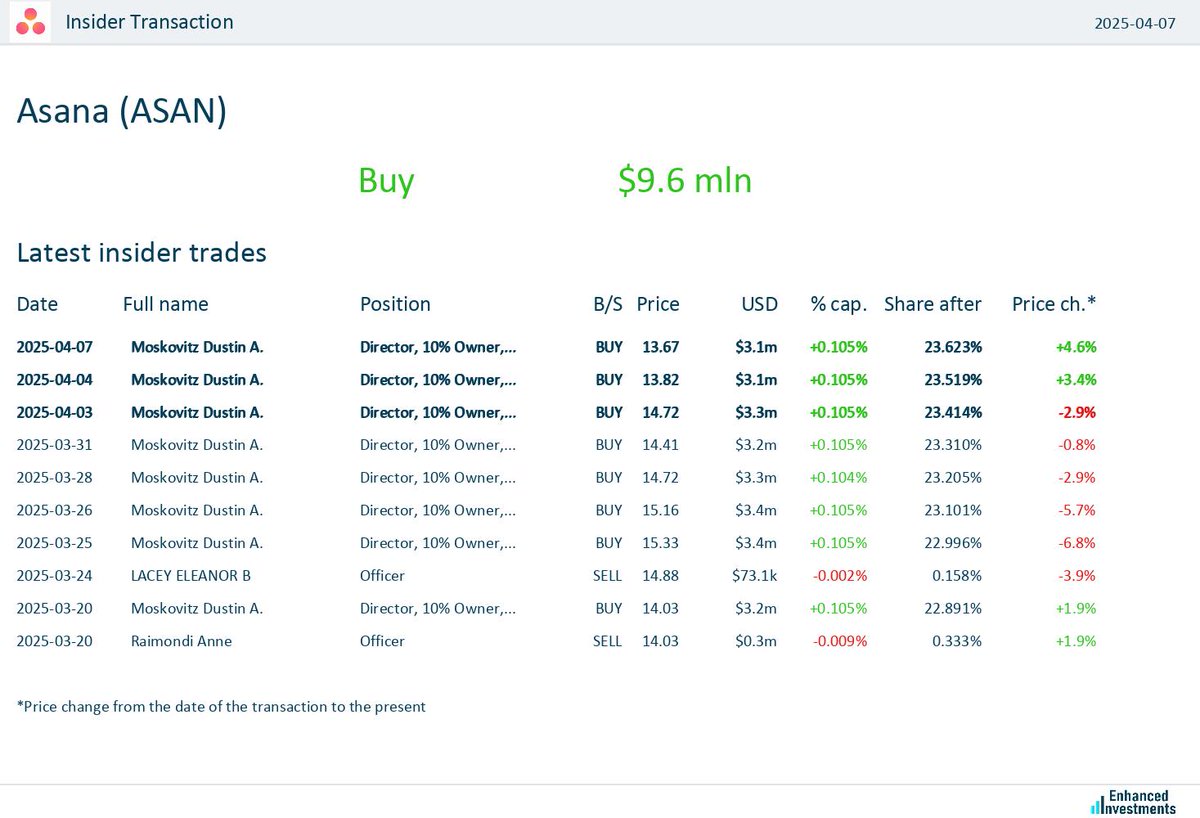Click $3.4m in the 2025-03-26 row
Image resolution: width=1200 pixels, height=818 pixels.
coord(758,510)
